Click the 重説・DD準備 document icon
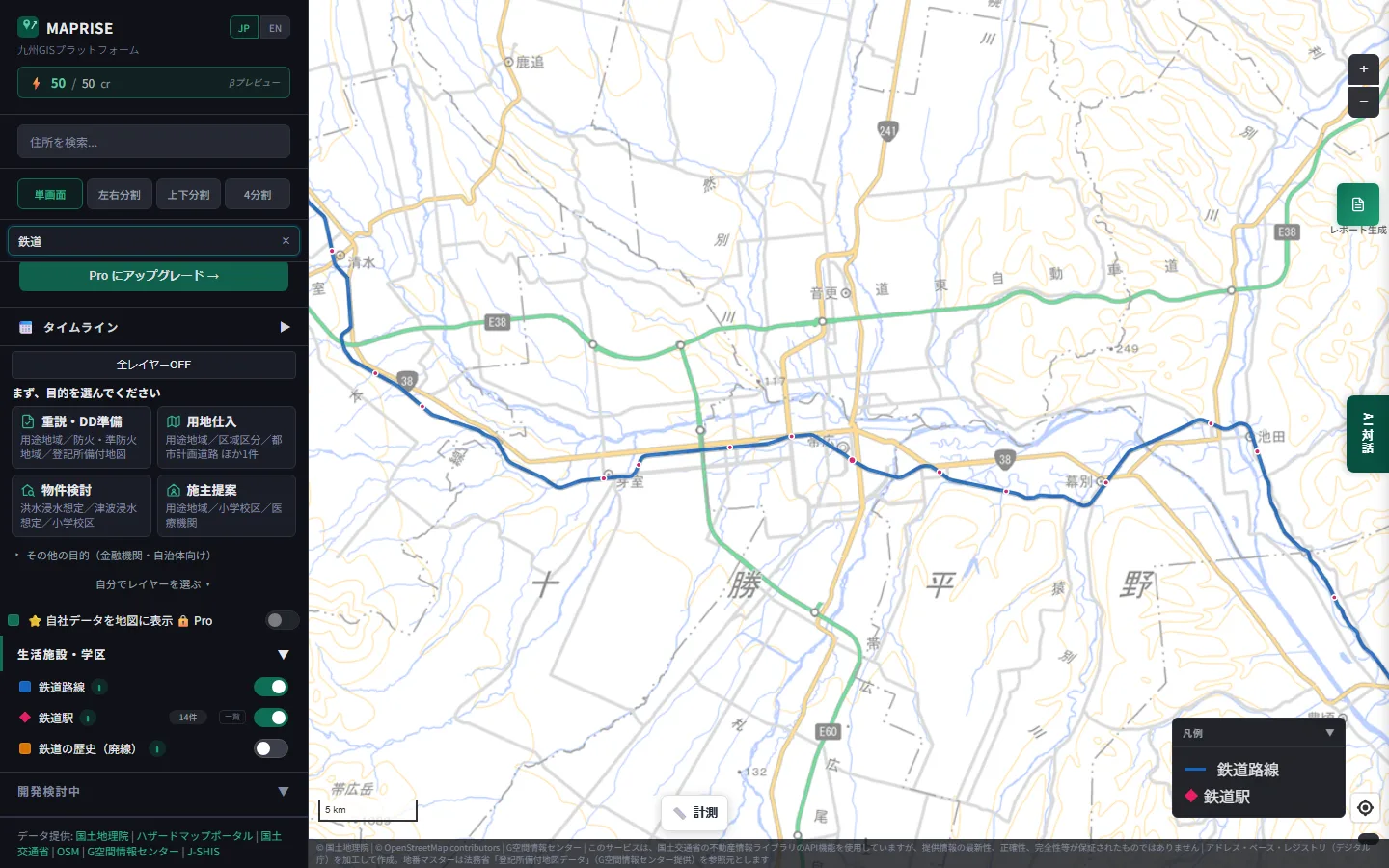1389x868 pixels. click(29, 421)
